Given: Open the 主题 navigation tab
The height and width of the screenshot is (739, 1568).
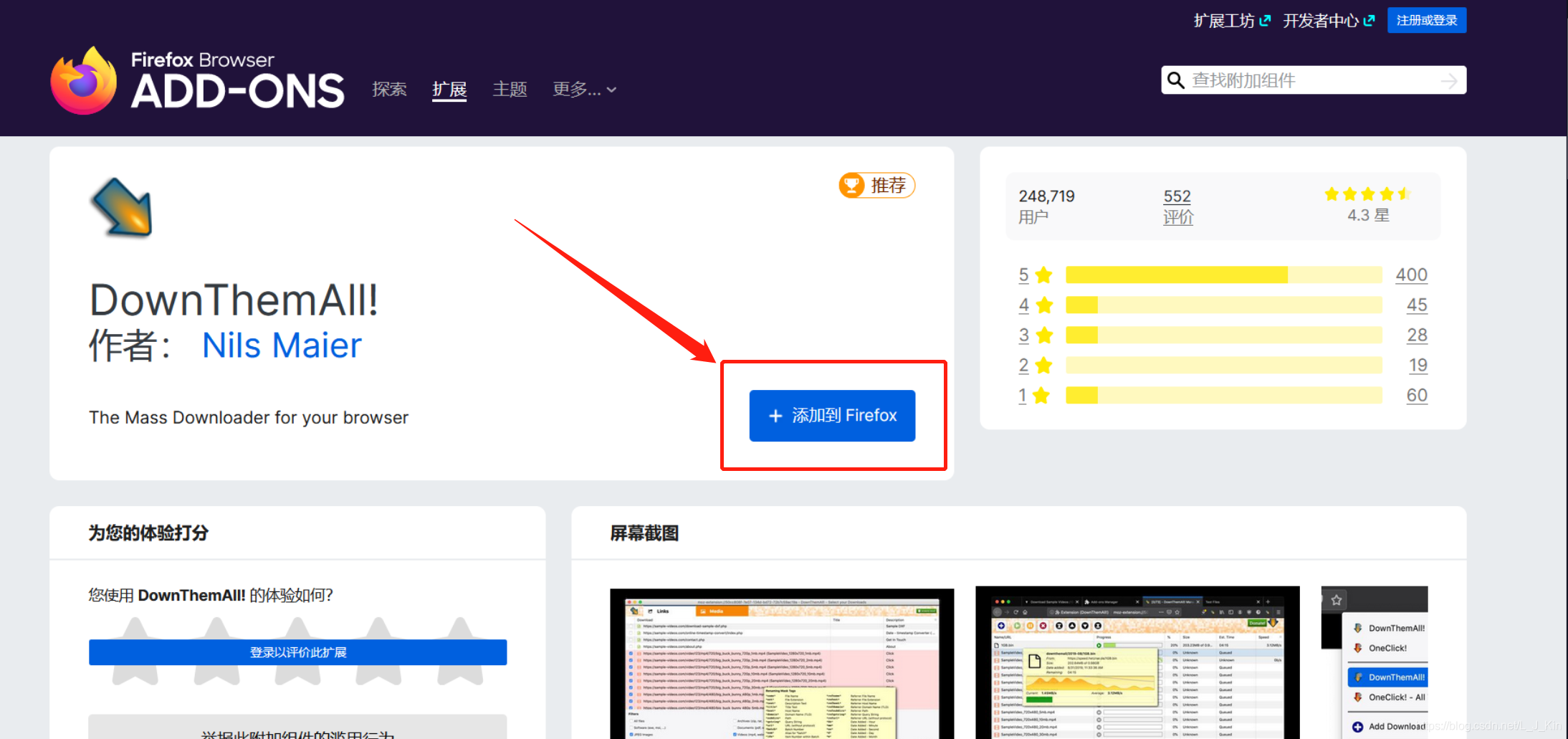Looking at the screenshot, I should coord(510,89).
